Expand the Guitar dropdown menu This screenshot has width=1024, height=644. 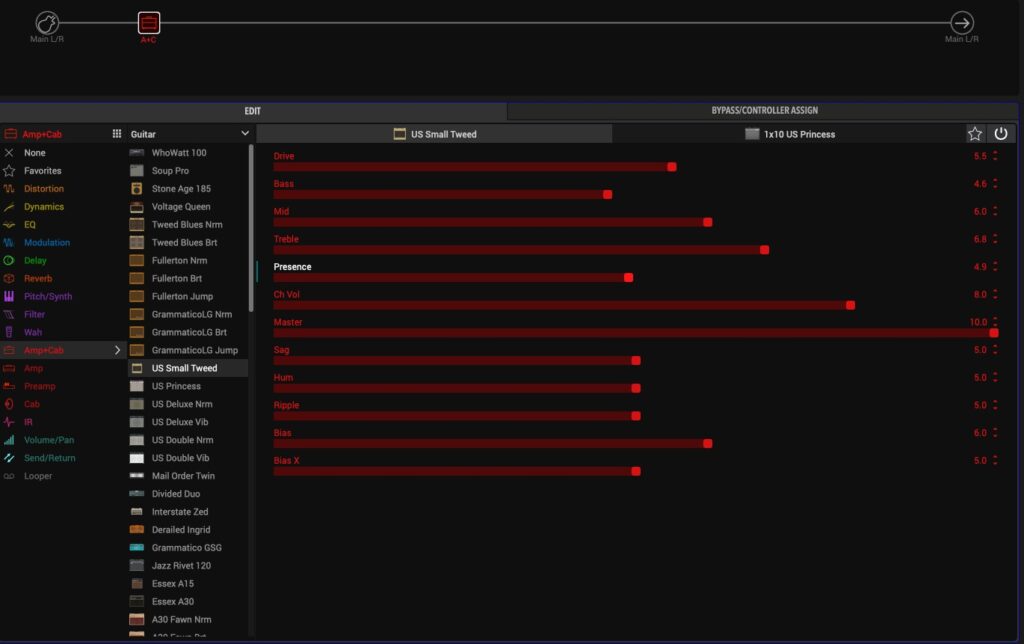pos(245,134)
